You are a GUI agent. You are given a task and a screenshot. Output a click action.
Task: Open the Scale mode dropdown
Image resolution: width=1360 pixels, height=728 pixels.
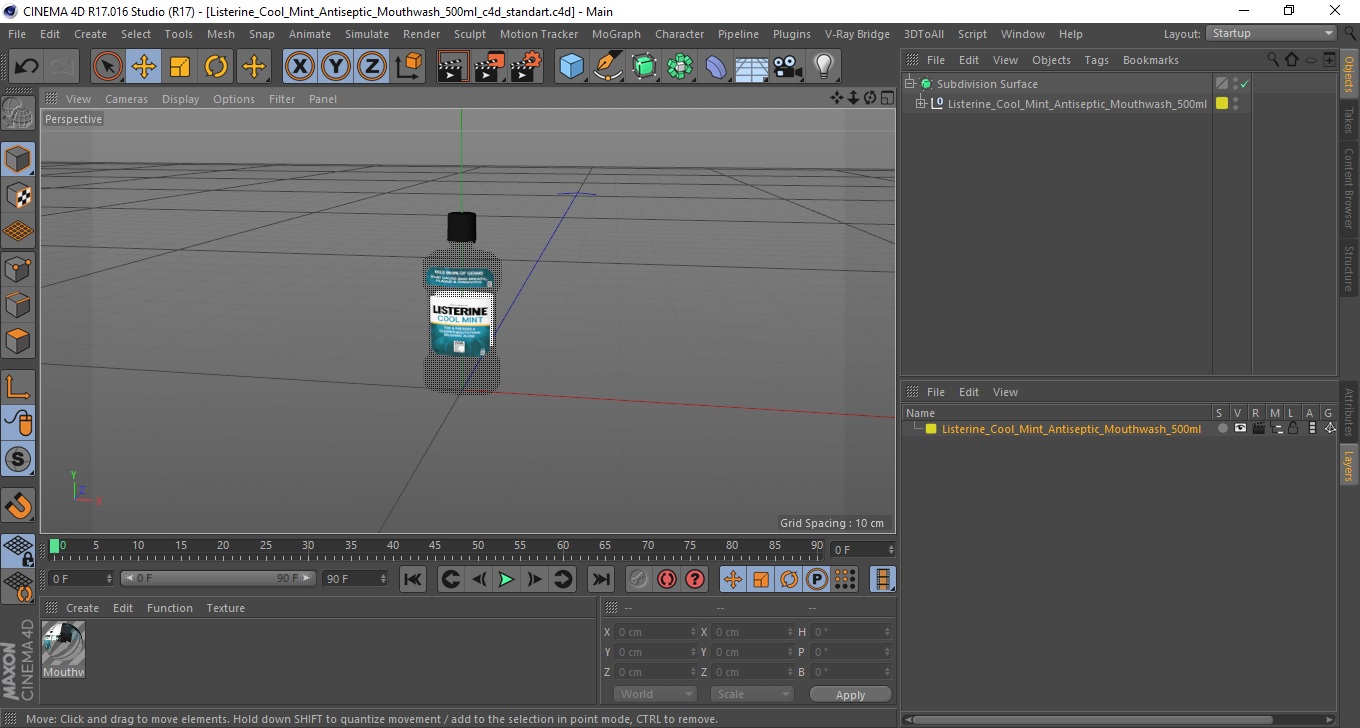752,694
